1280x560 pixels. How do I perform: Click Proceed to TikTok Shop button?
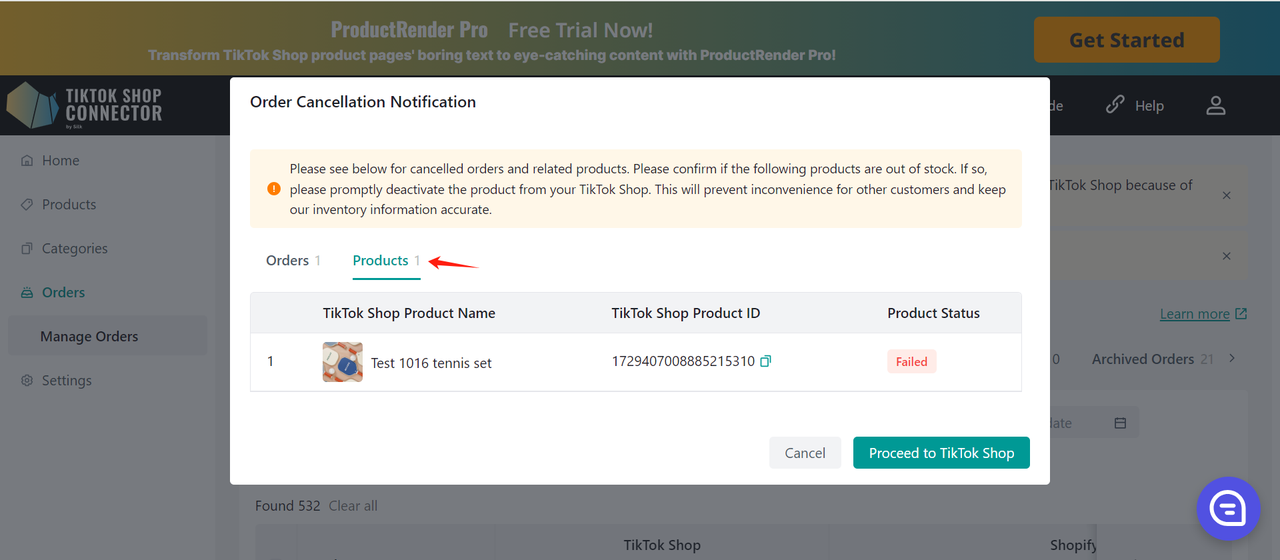941,453
